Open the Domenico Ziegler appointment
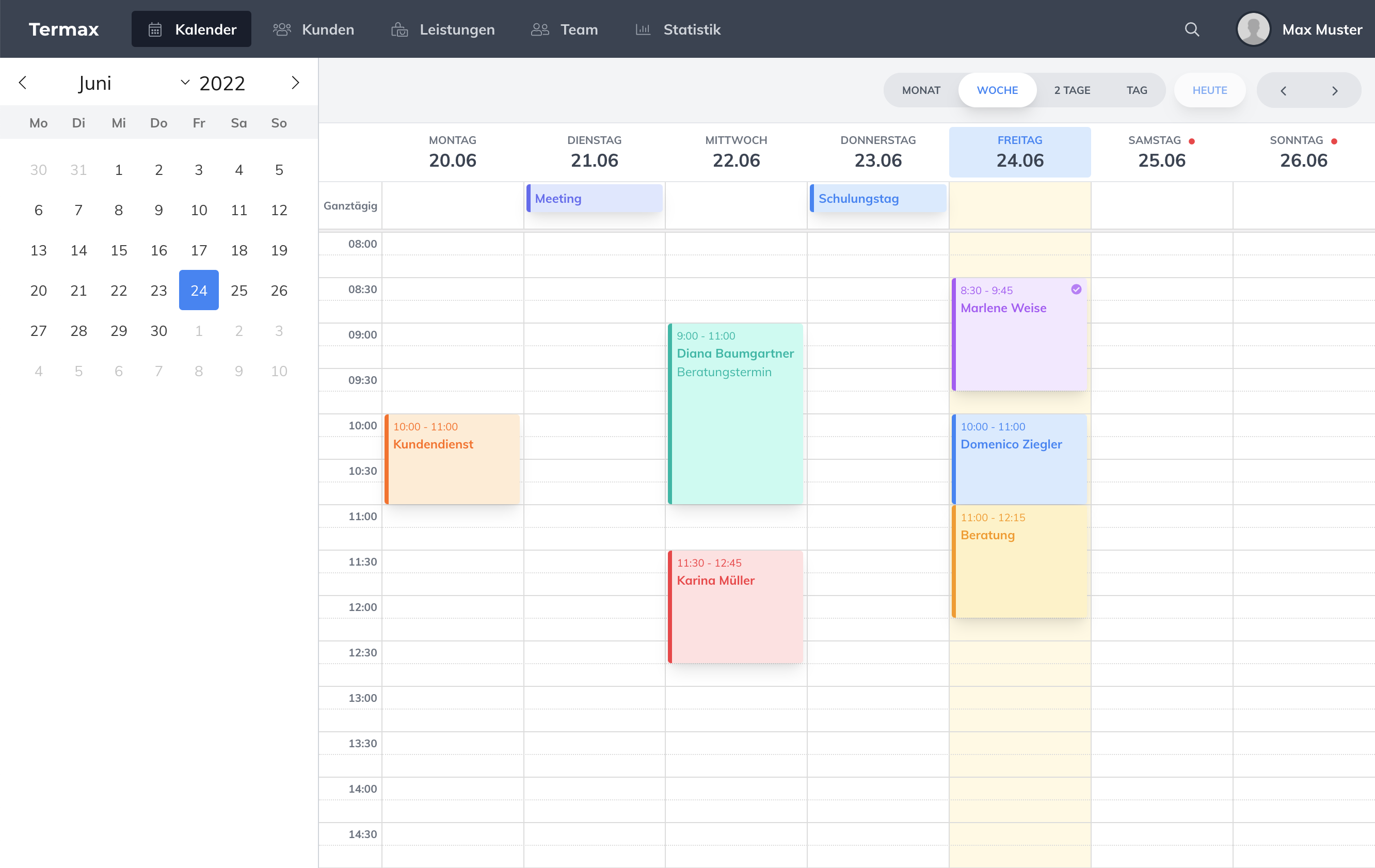The height and width of the screenshot is (868, 1375). coord(1019,459)
